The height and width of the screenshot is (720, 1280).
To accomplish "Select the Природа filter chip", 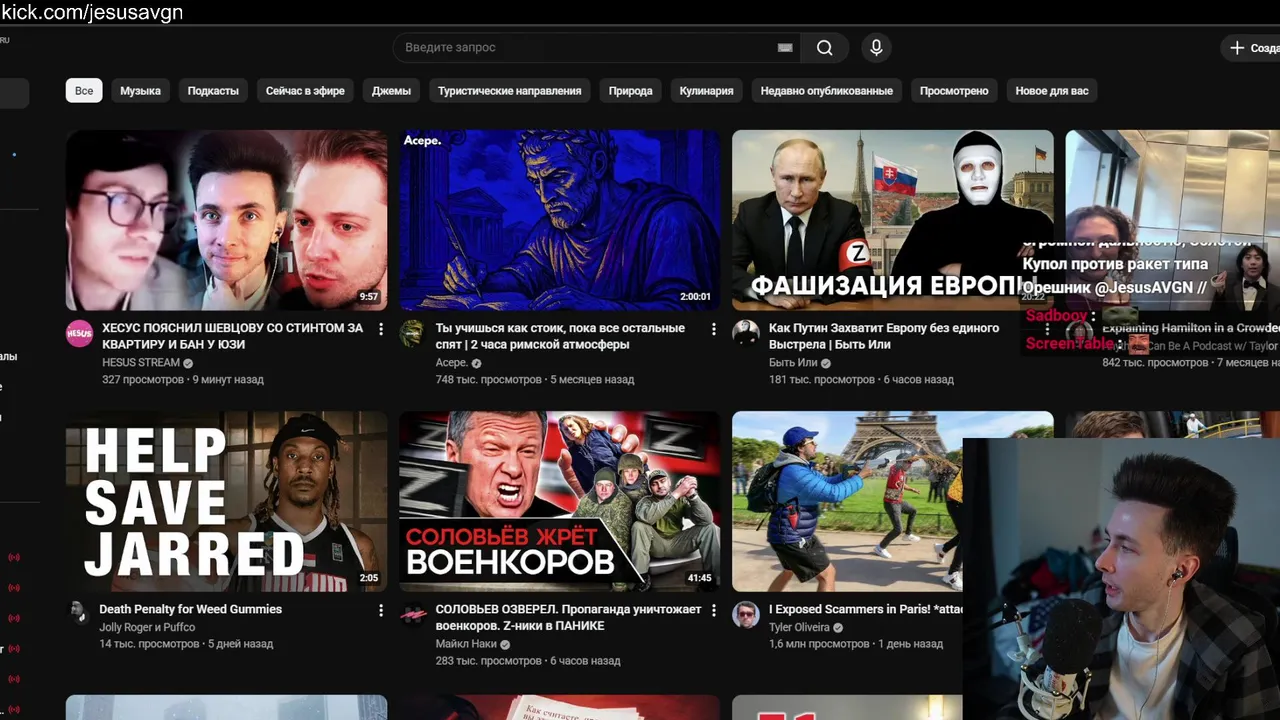I will tap(630, 91).
